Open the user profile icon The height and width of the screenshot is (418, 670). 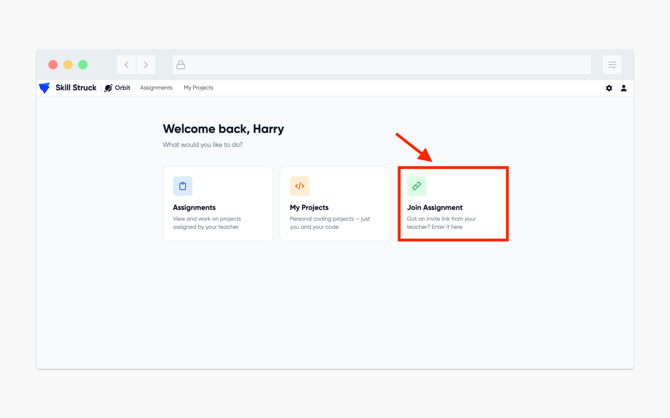point(623,88)
